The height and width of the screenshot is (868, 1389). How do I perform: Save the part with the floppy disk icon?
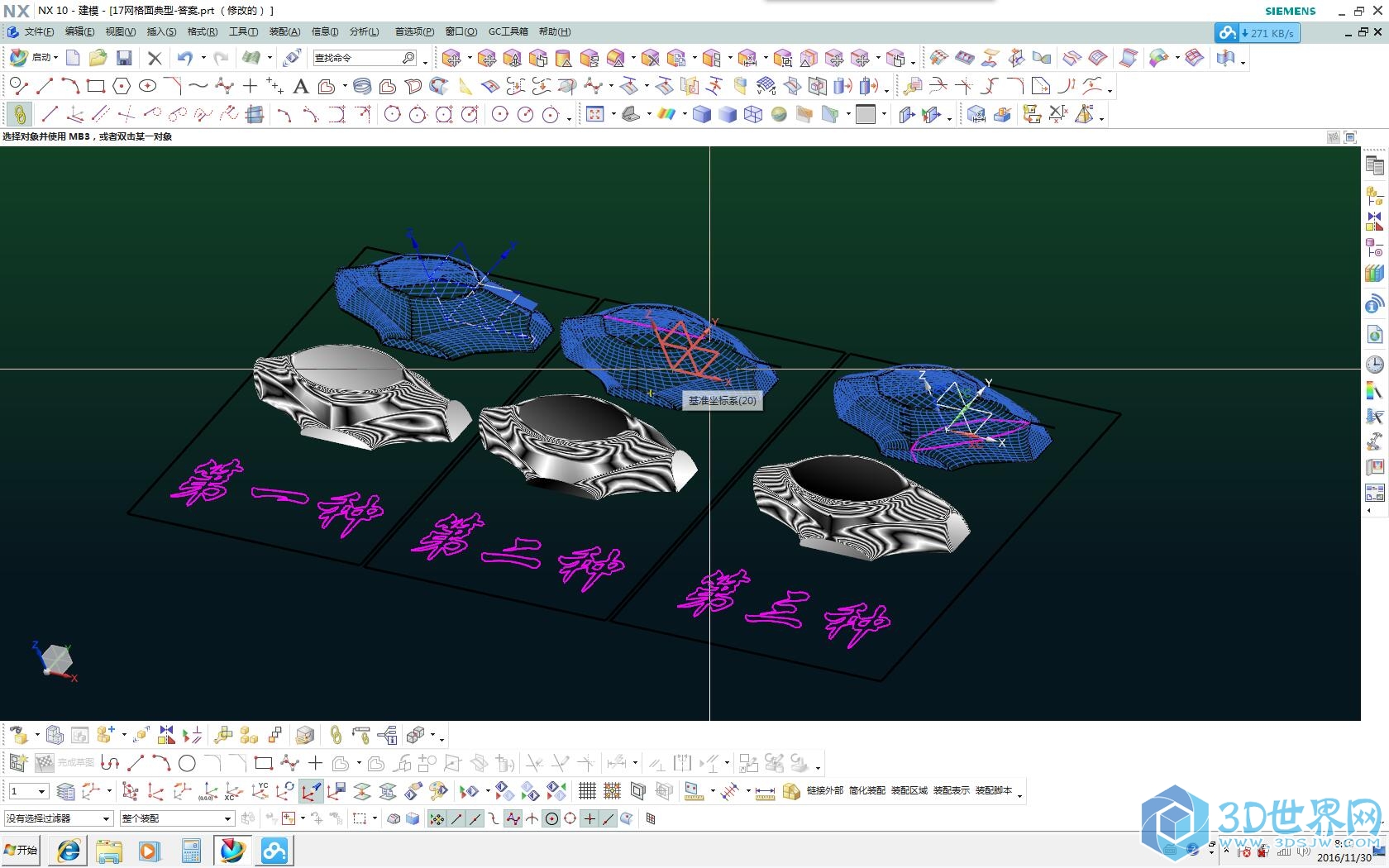click(124, 58)
